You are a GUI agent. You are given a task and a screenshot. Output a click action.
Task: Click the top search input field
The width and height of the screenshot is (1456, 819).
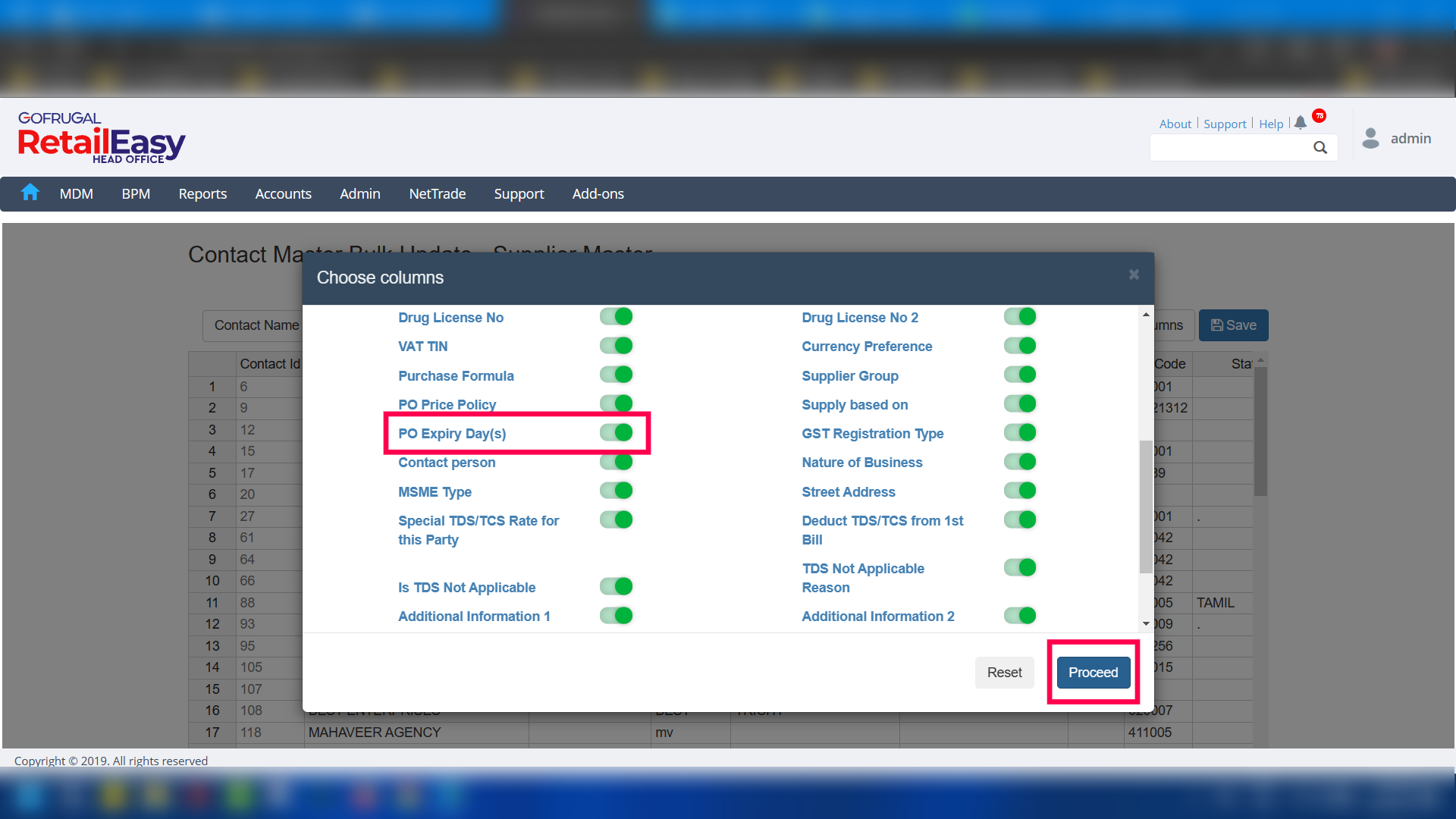[1228, 148]
